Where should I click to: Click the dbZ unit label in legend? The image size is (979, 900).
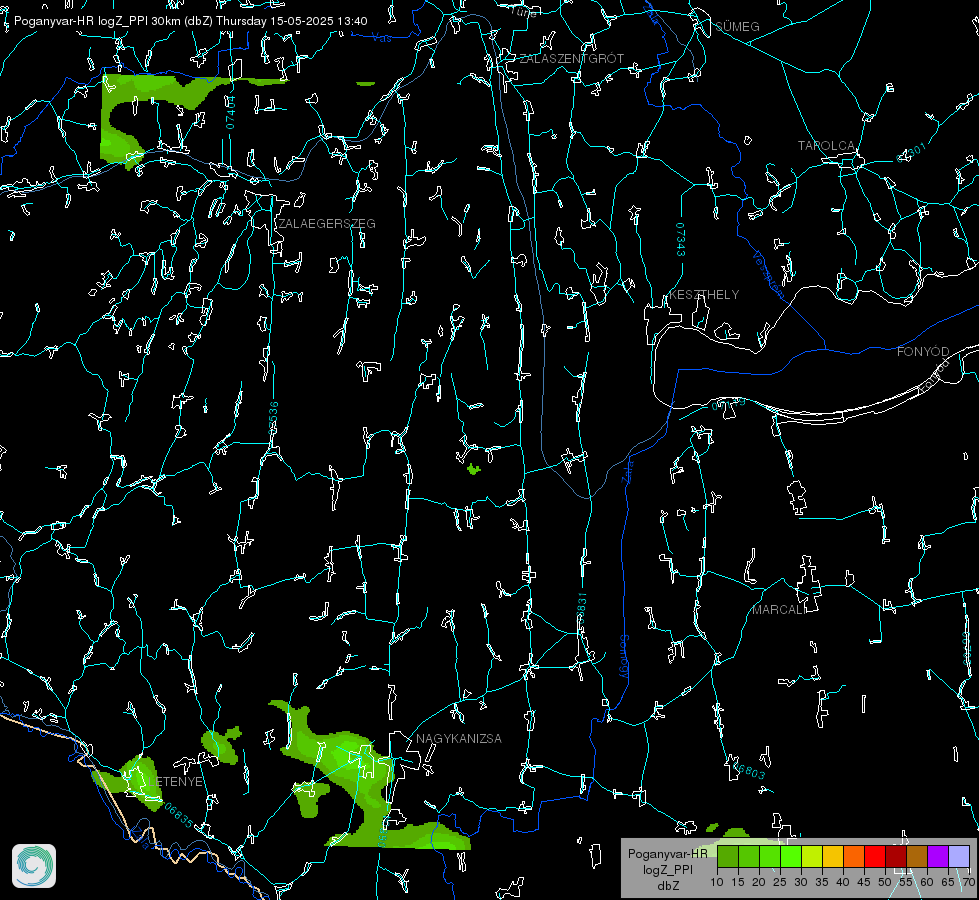(667, 886)
